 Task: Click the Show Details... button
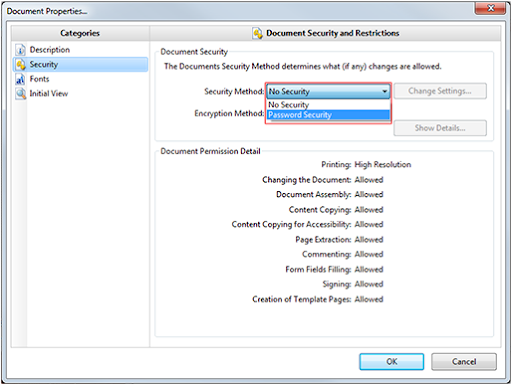click(440, 128)
